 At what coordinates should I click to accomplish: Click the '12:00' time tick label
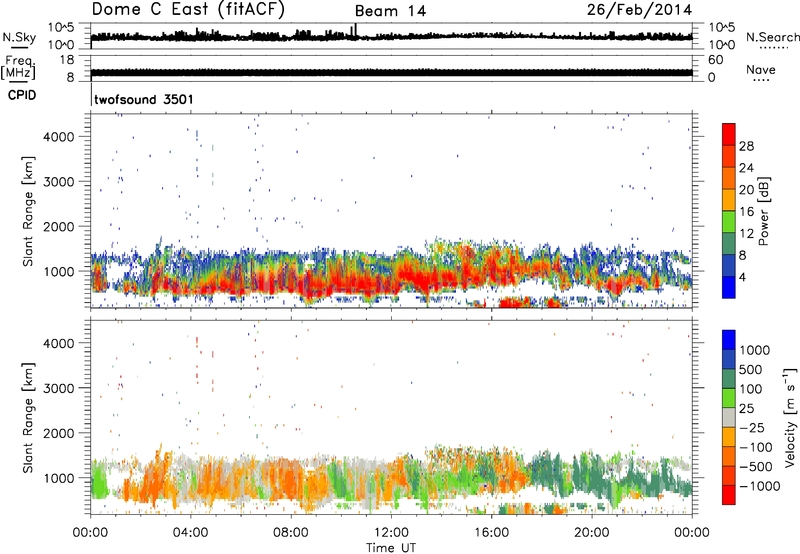tap(391, 533)
